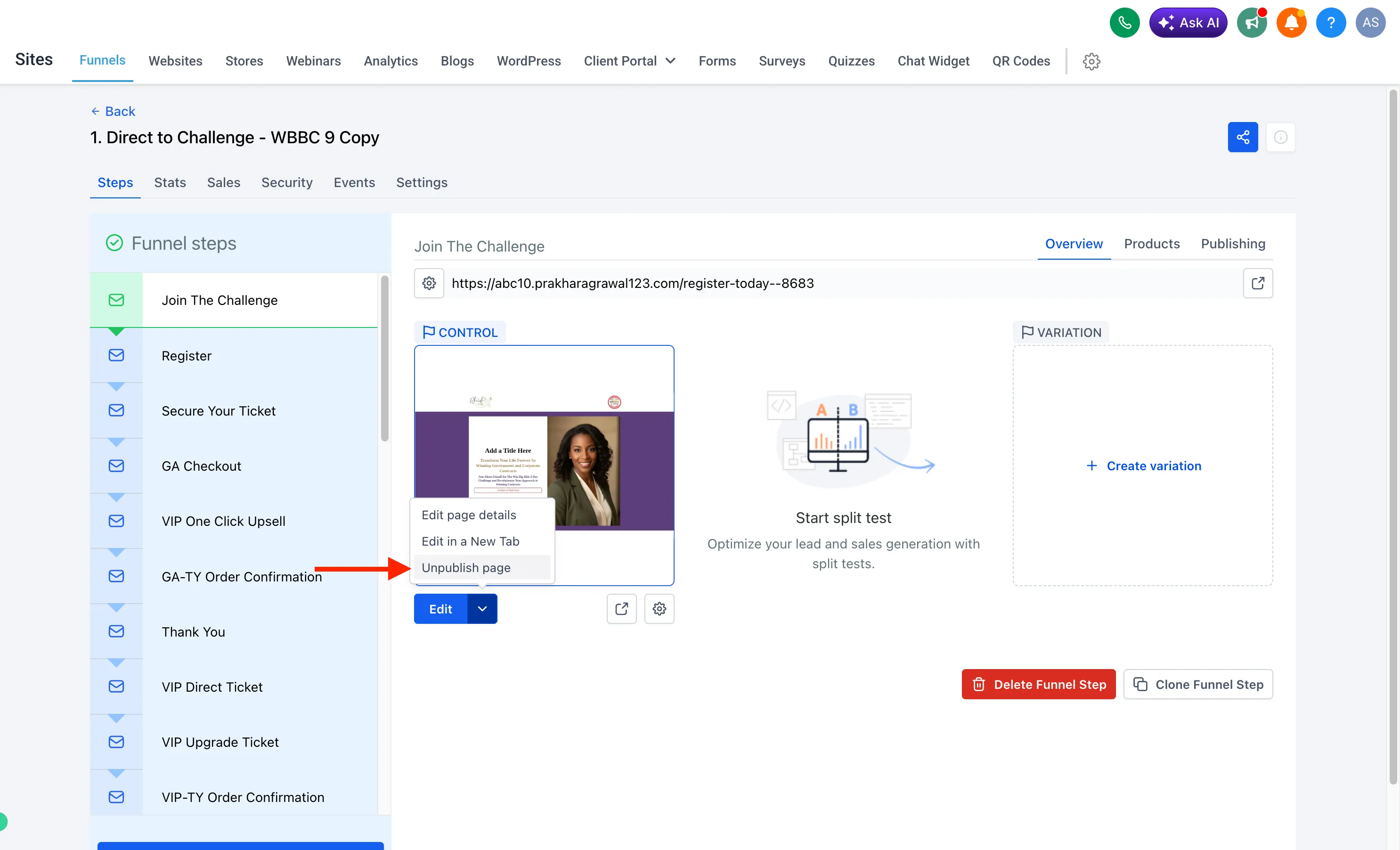The image size is (1400, 850).
Task: Open page URL in new tab icon
Action: click(1257, 283)
